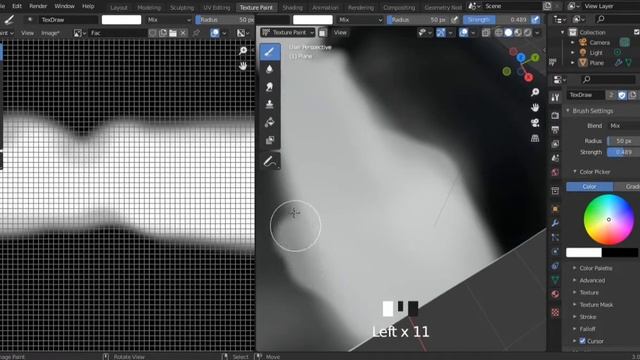640x360 pixels.
Task: Open the Render menu
Action: point(38,6)
